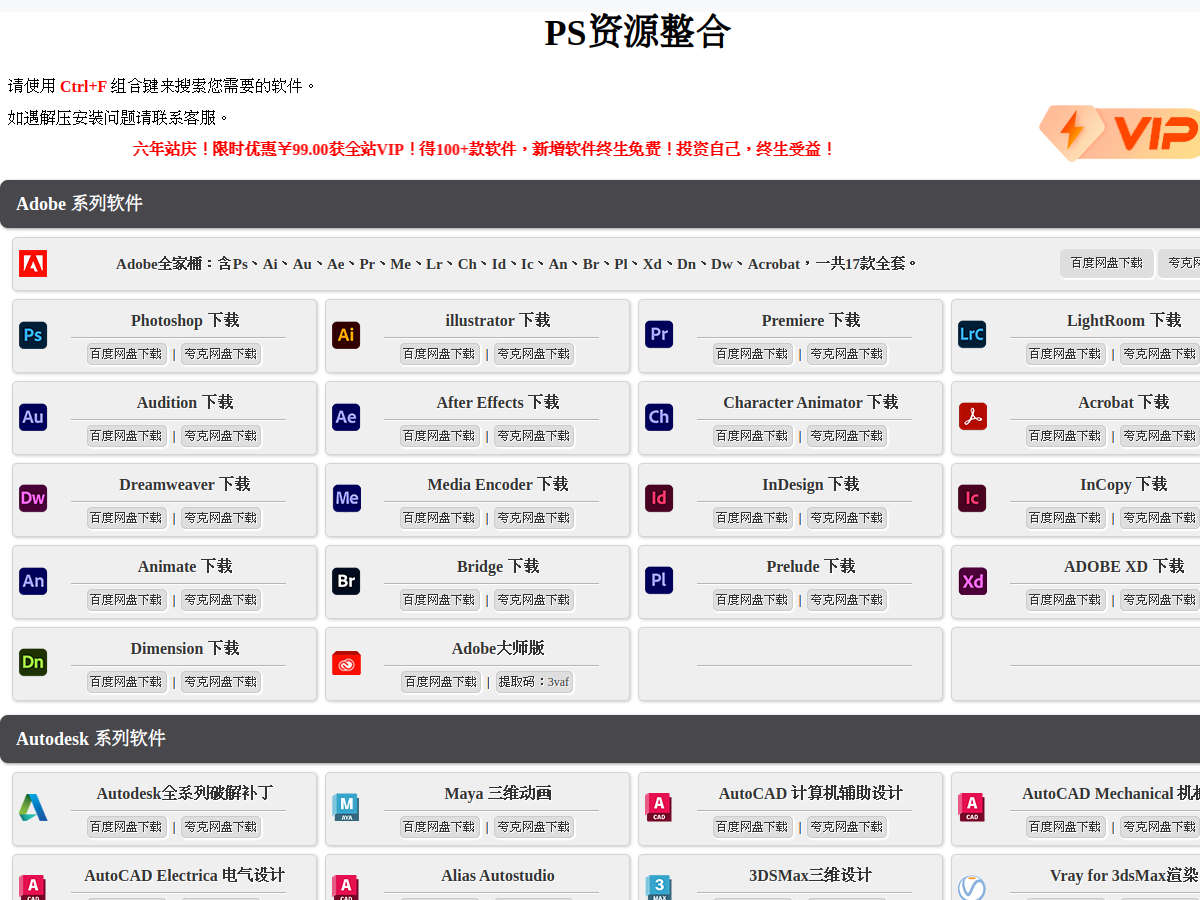Open 夸克网盘下载 under InDesign
The width and height of the screenshot is (1200, 900).
coord(846,518)
